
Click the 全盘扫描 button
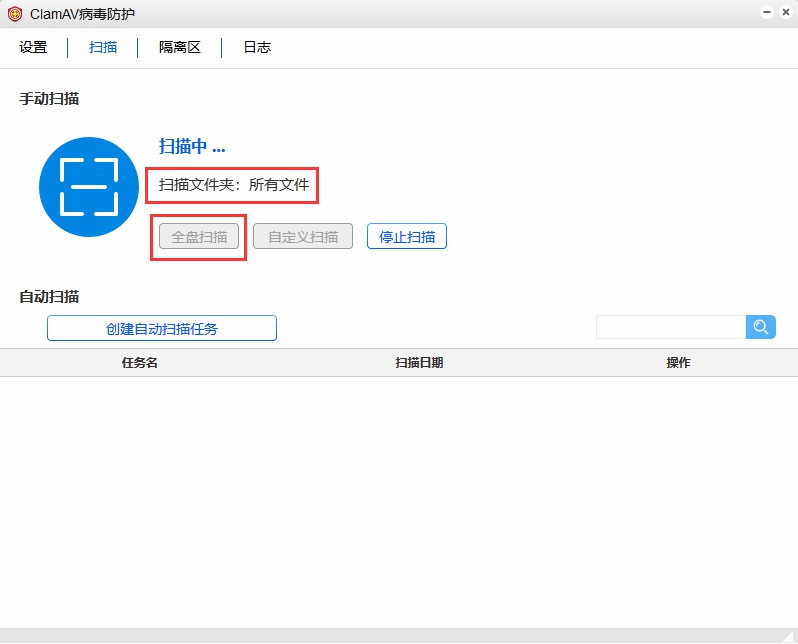(199, 236)
